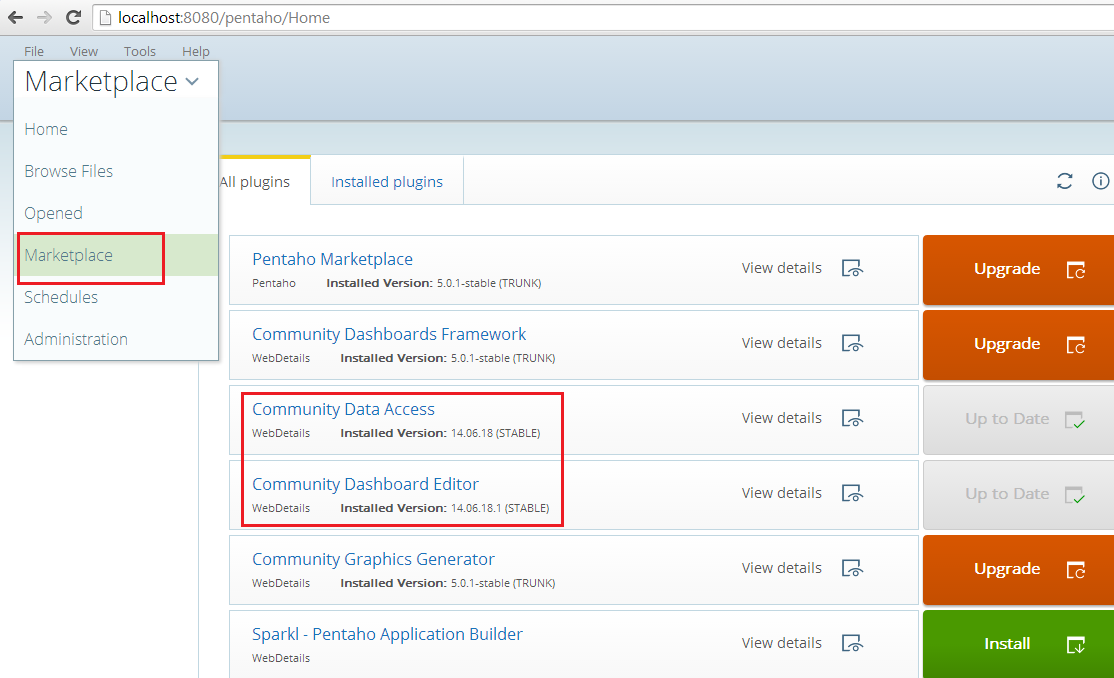
Task: Click View details for Community Dashboard Editor
Action: (x=781, y=493)
